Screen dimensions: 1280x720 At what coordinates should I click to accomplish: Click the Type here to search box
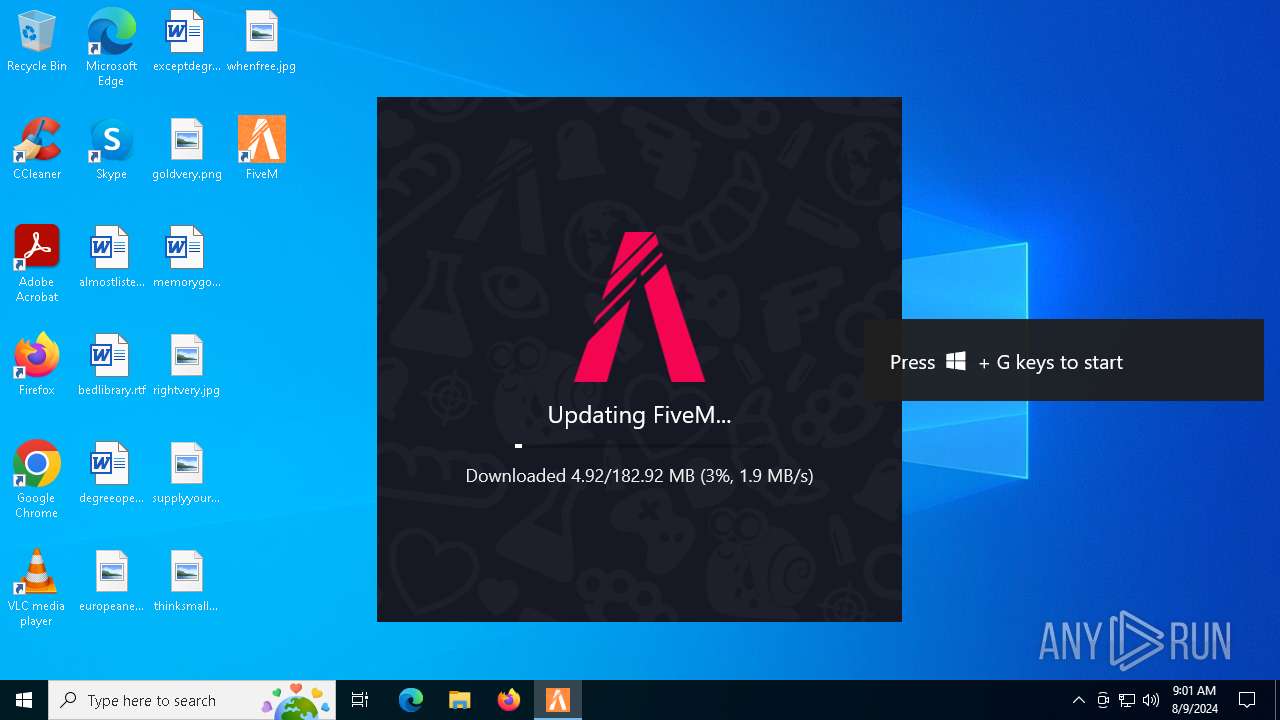point(193,700)
